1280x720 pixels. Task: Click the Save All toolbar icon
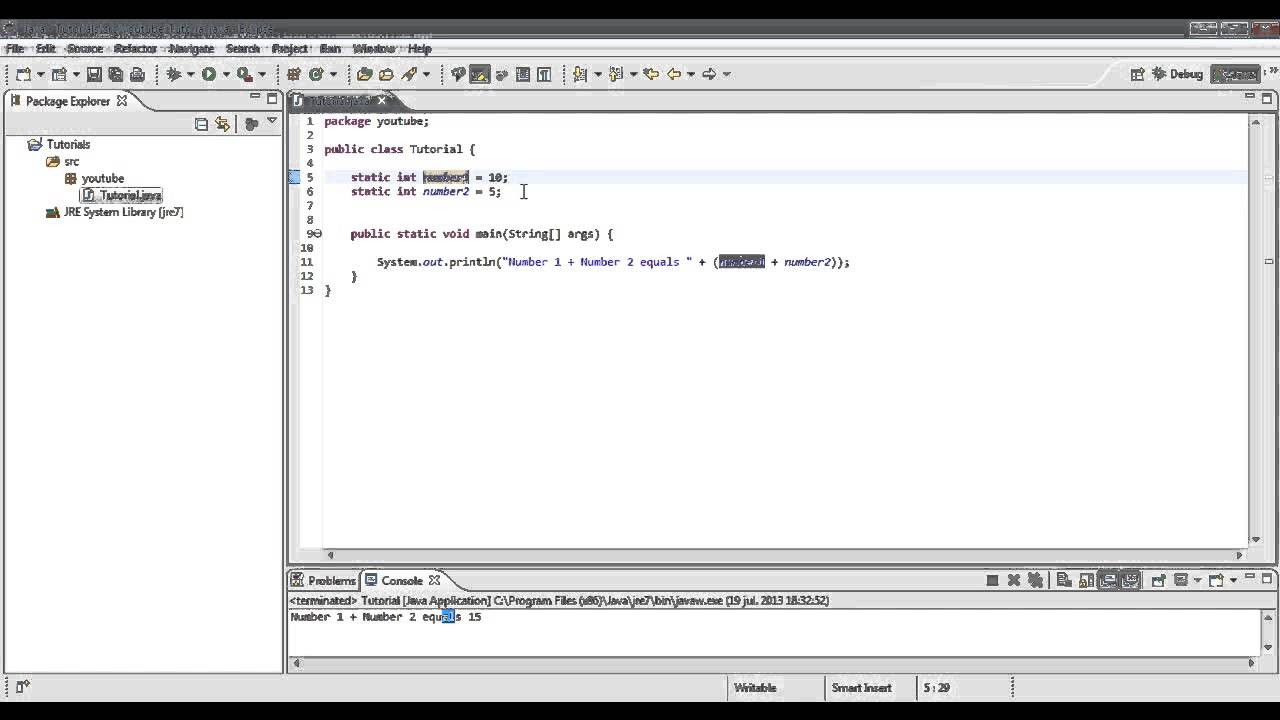pos(116,74)
